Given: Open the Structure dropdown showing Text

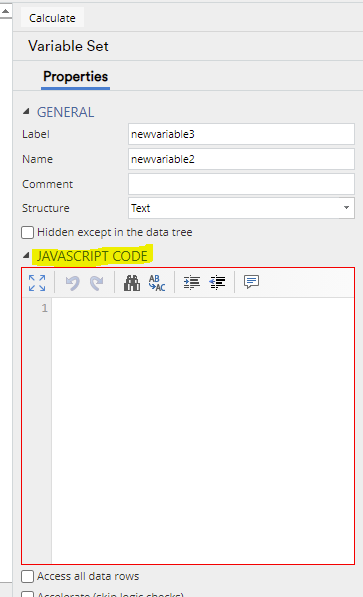Looking at the screenshot, I should (x=241, y=208).
